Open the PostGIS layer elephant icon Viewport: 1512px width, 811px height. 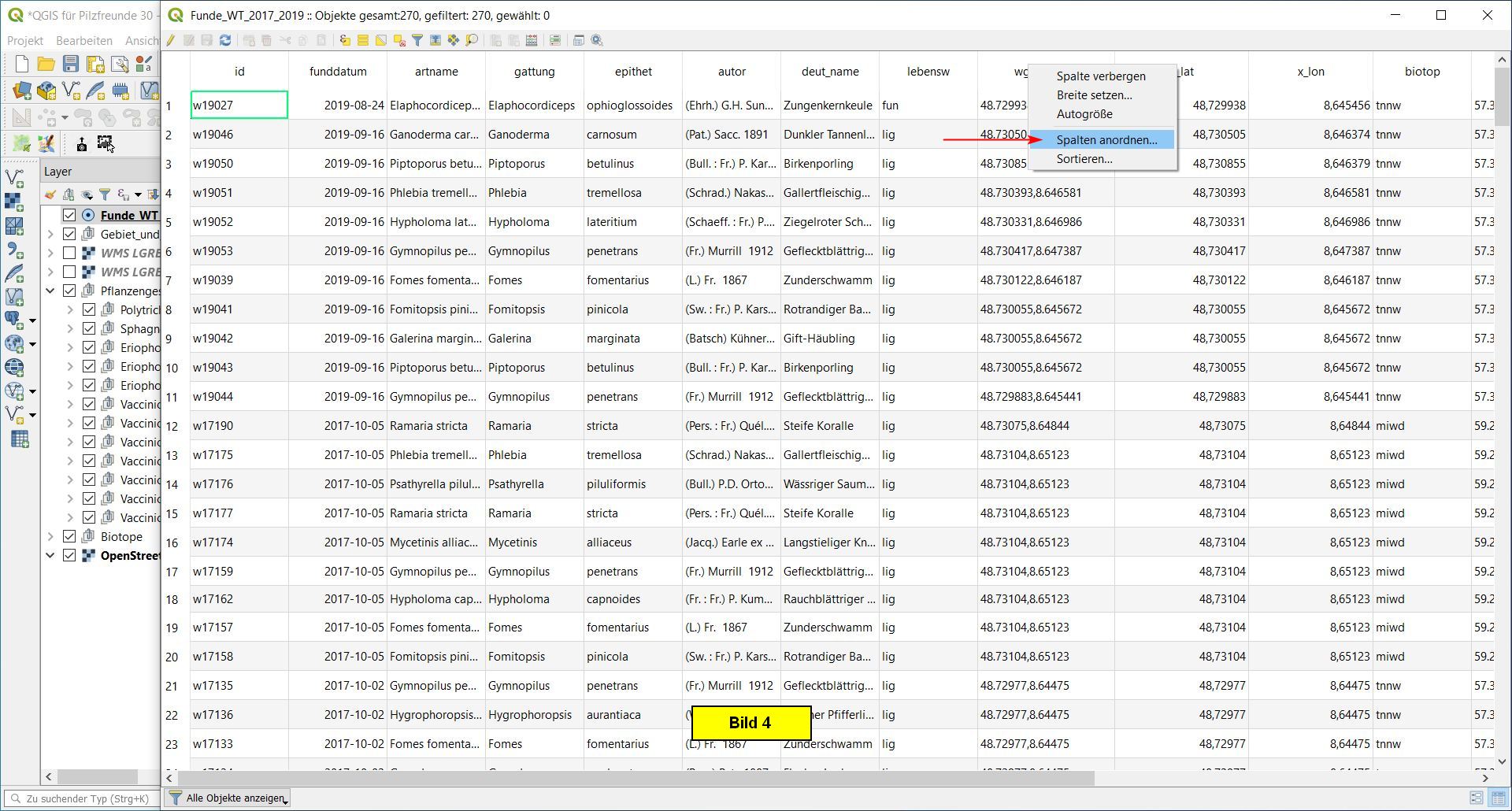click(14, 320)
